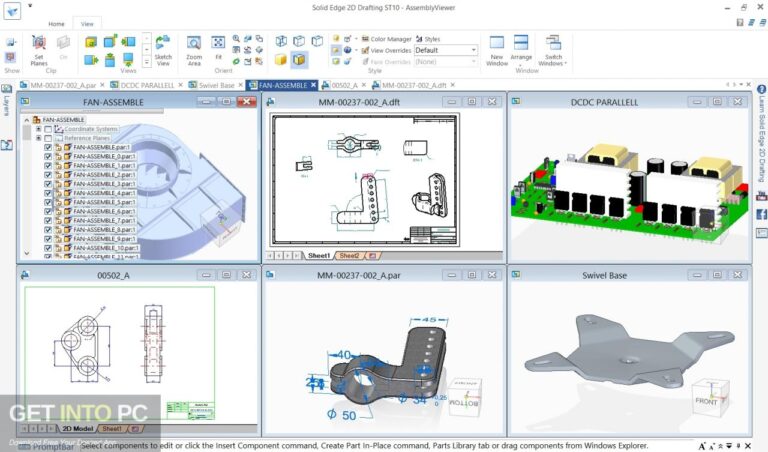Image resolution: width=768 pixels, height=452 pixels.
Task: Minimize the Swivel Base child window
Action: pos(696,275)
